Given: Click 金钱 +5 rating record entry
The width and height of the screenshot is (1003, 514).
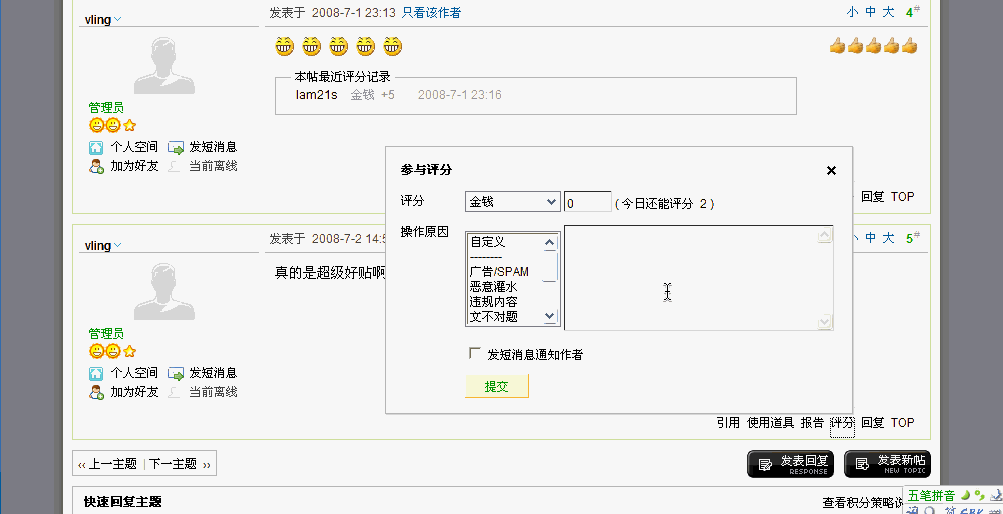Looking at the screenshot, I should (372, 95).
